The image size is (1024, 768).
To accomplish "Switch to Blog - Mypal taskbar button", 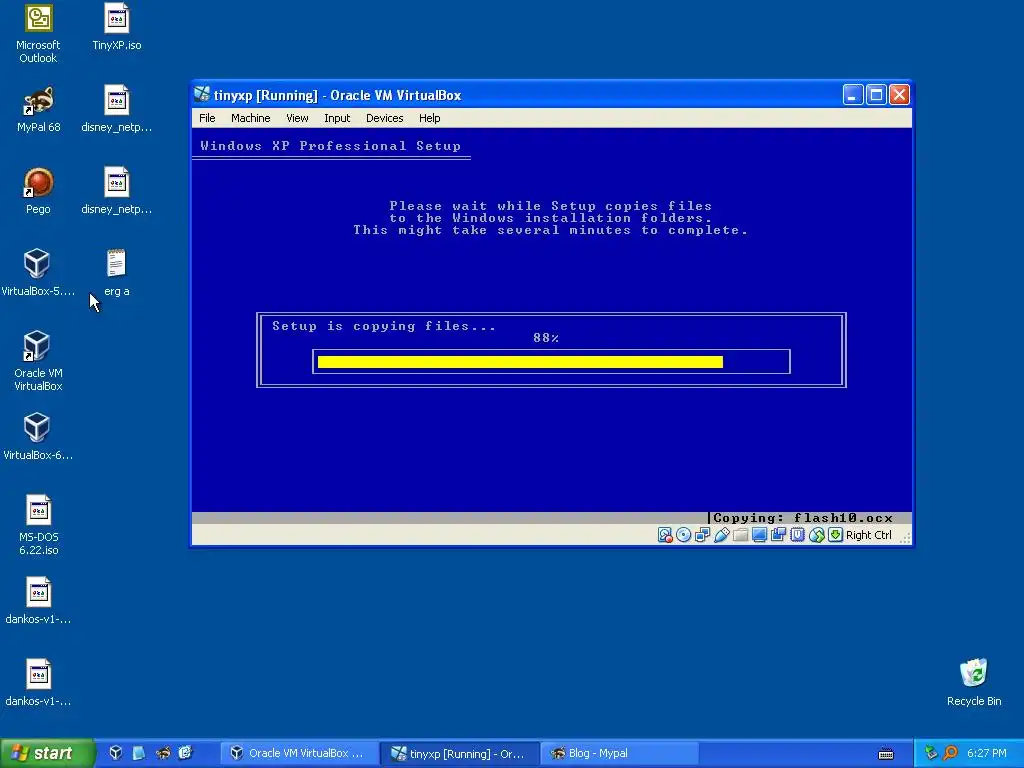I will coord(620,753).
